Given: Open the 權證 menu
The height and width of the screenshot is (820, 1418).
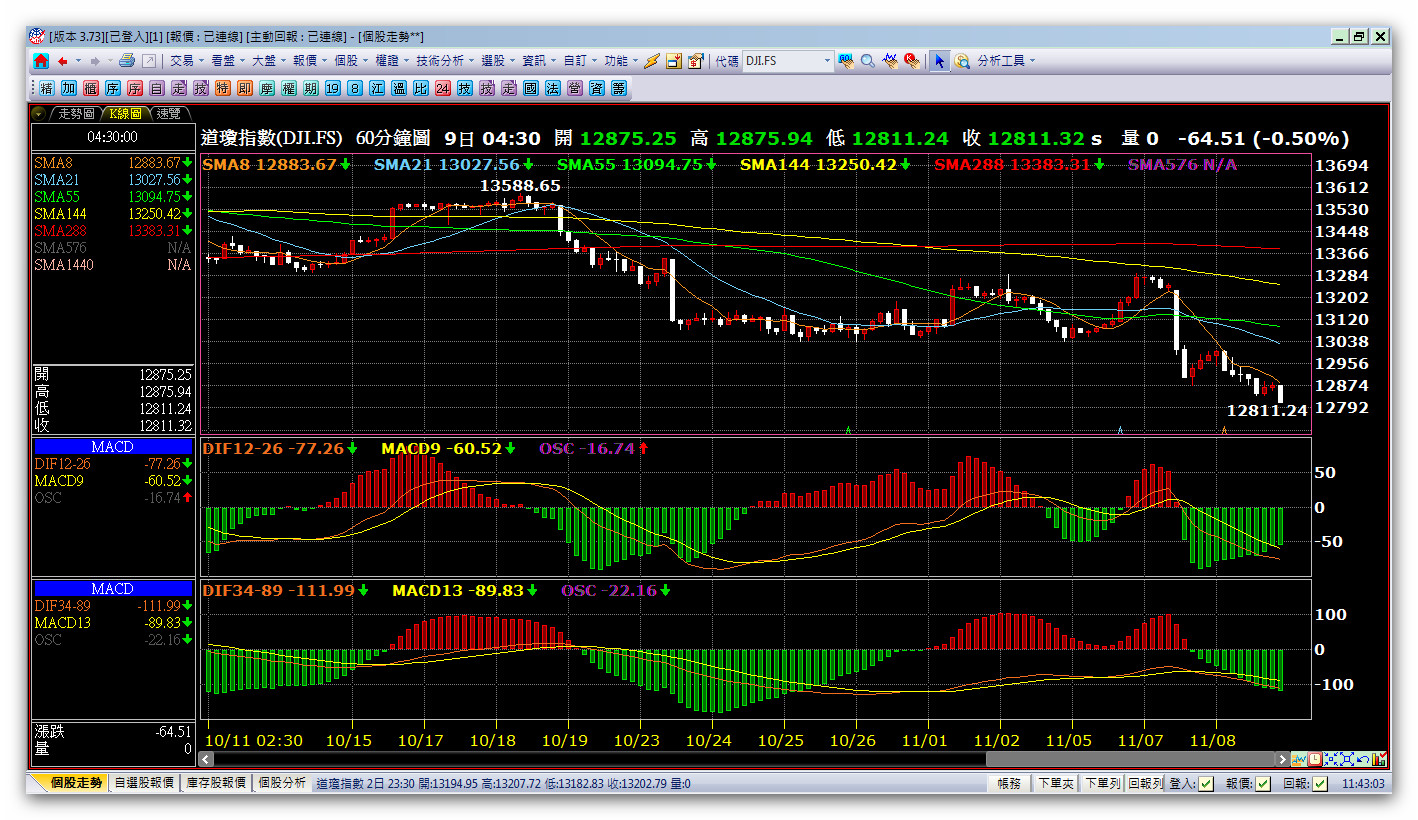Looking at the screenshot, I should (392, 61).
